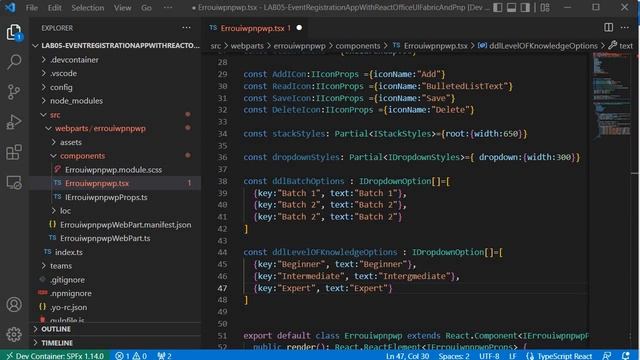Open the Selection menu
Screen dimensions: 640x360
88,8
